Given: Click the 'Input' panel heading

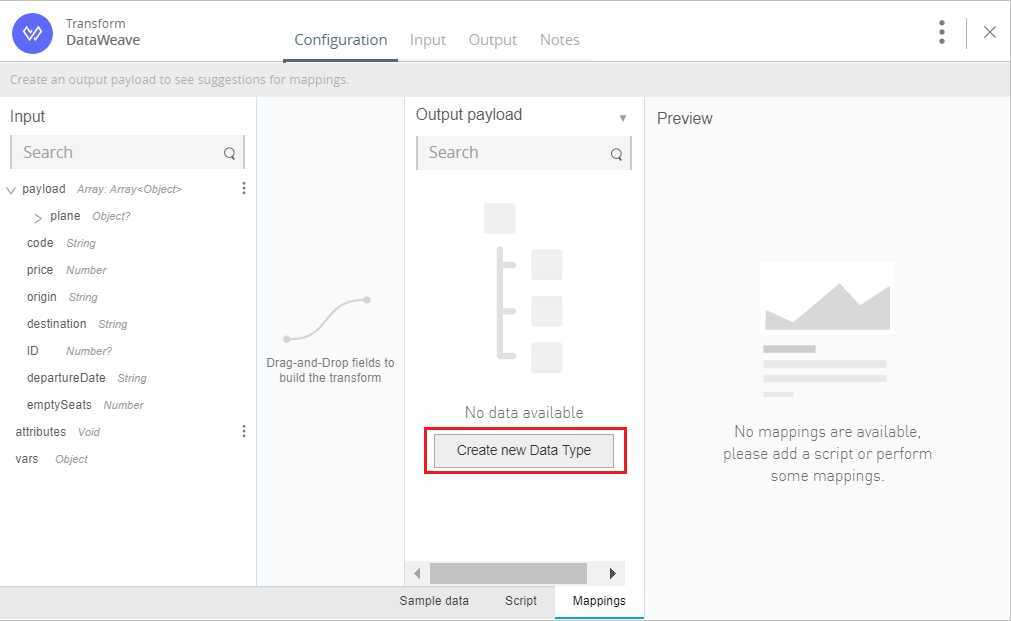Looking at the screenshot, I should point(27,117).
